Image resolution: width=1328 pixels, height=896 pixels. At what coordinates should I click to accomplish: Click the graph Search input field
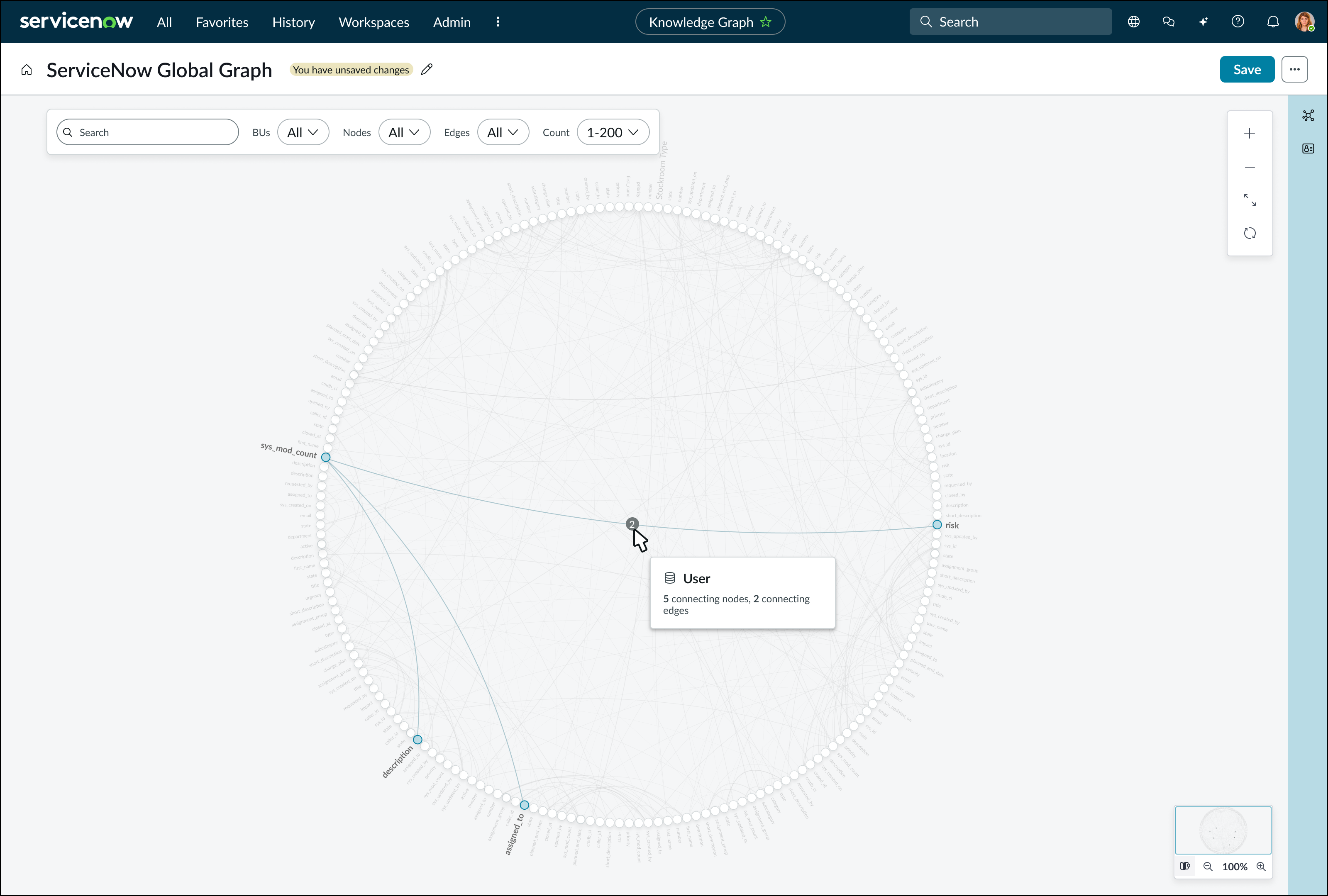147,132
